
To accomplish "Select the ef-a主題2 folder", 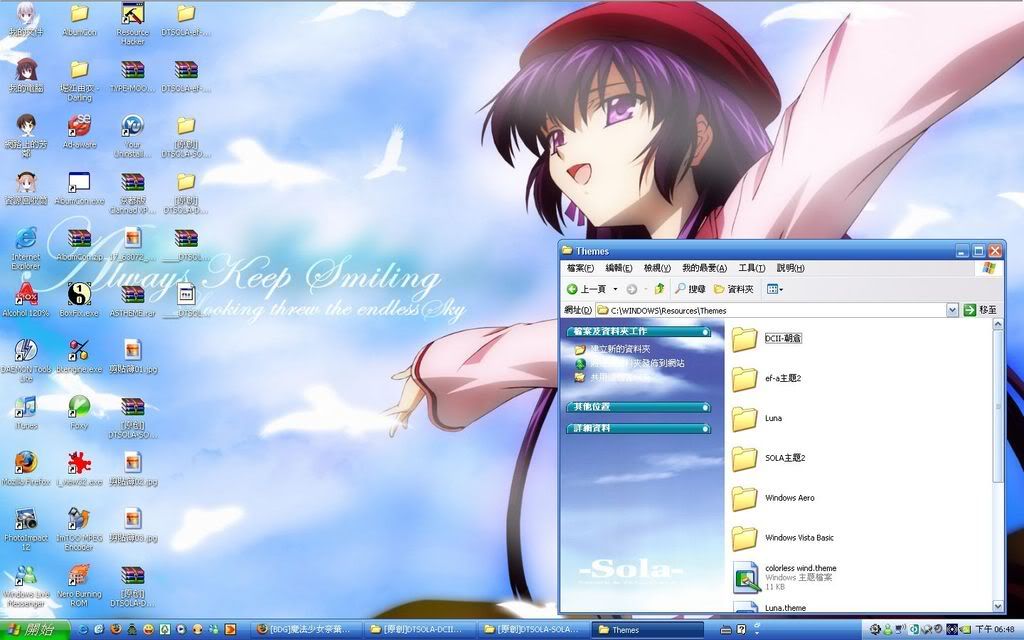I will click(767, 379).
